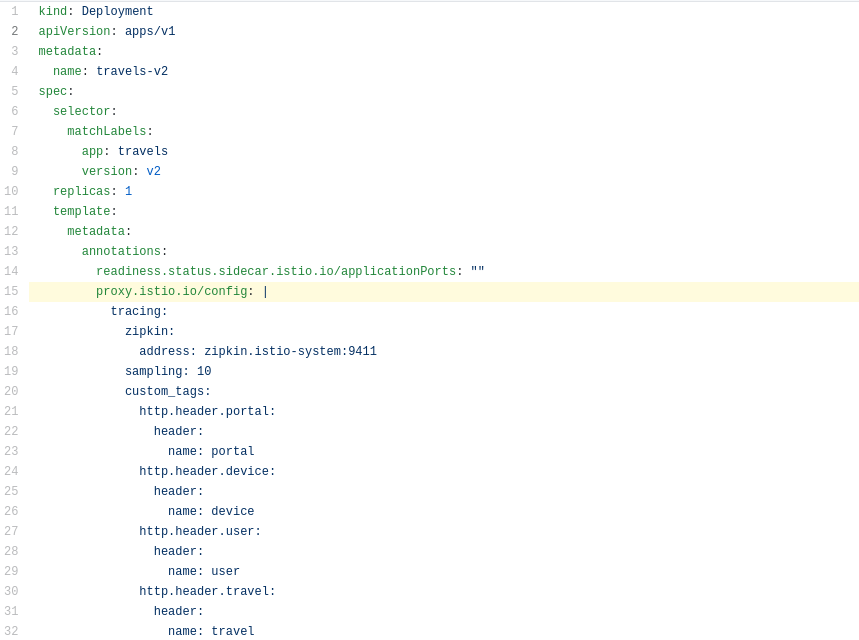The width and height of the screenshot is (859, 640).
Task: Click the Deployment value on line 1
Action: pos(116,11)
